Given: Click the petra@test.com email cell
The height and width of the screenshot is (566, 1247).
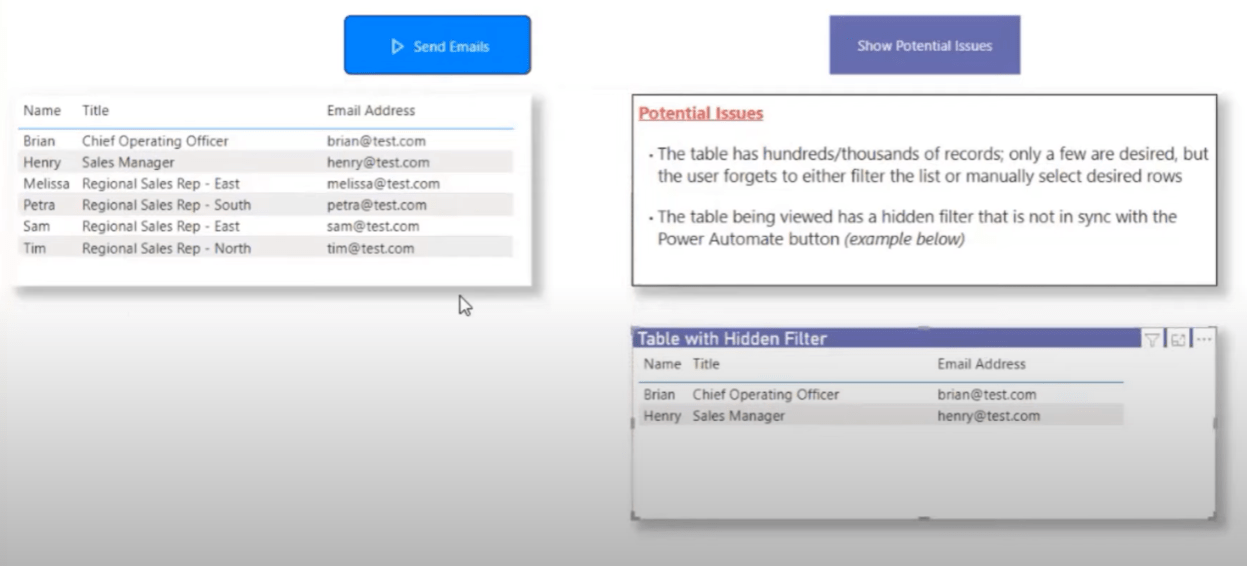Looking at the screenshot, I should pos(376,205).
